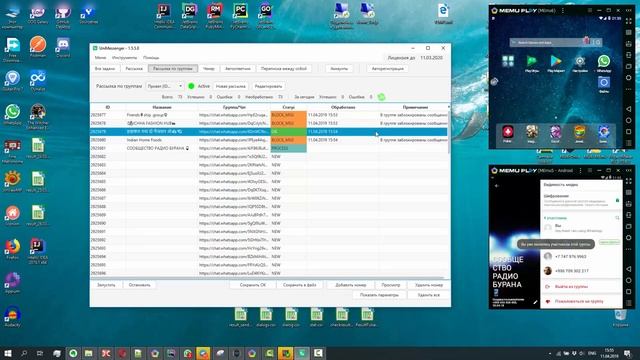Image resolution: width=640 pixels, height=360 pixels.
Task: Open the WhatsApp desktop shortcut
Action: (13, 114)
